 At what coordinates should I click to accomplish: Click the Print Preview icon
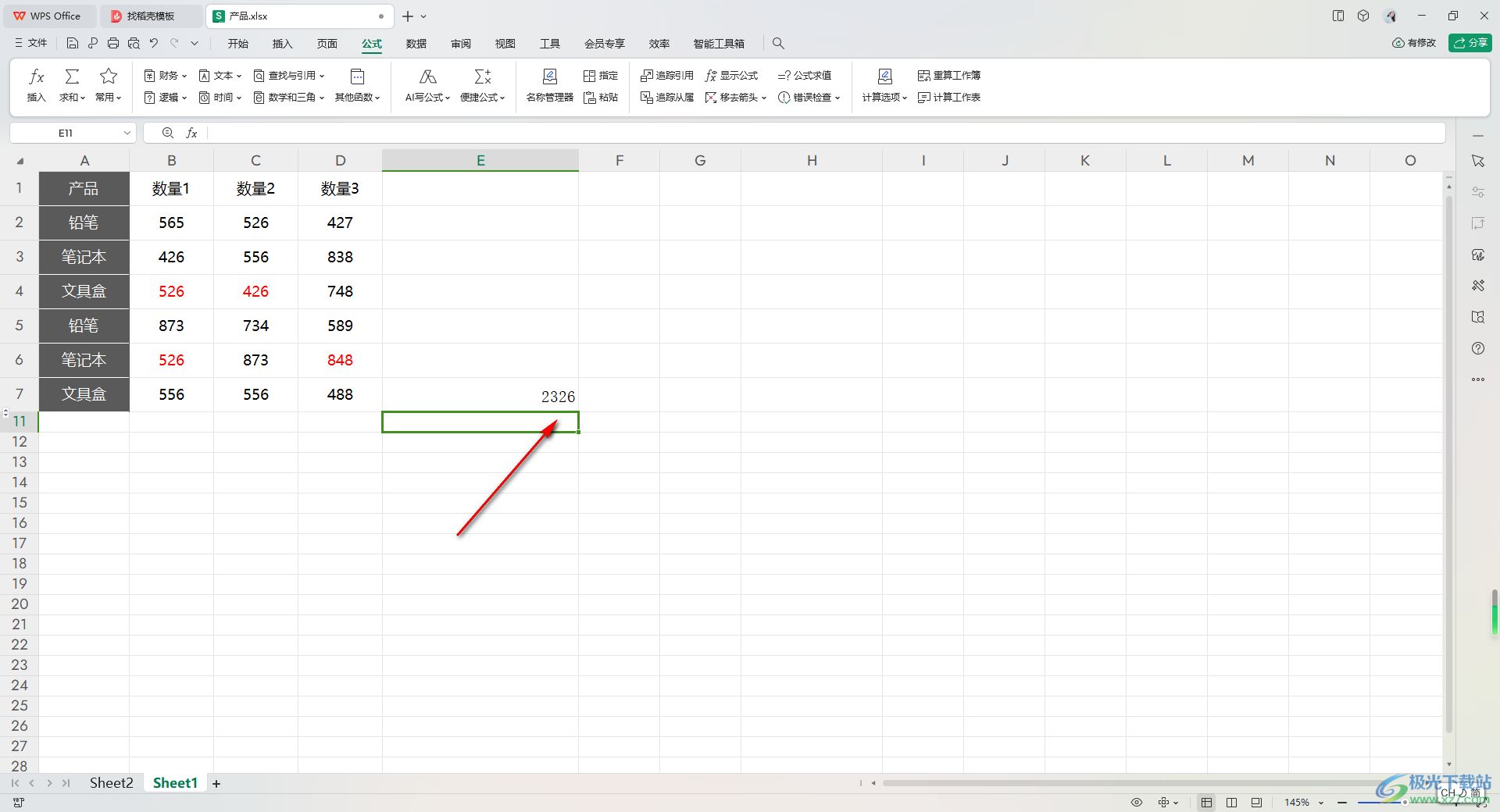(134, 43)
